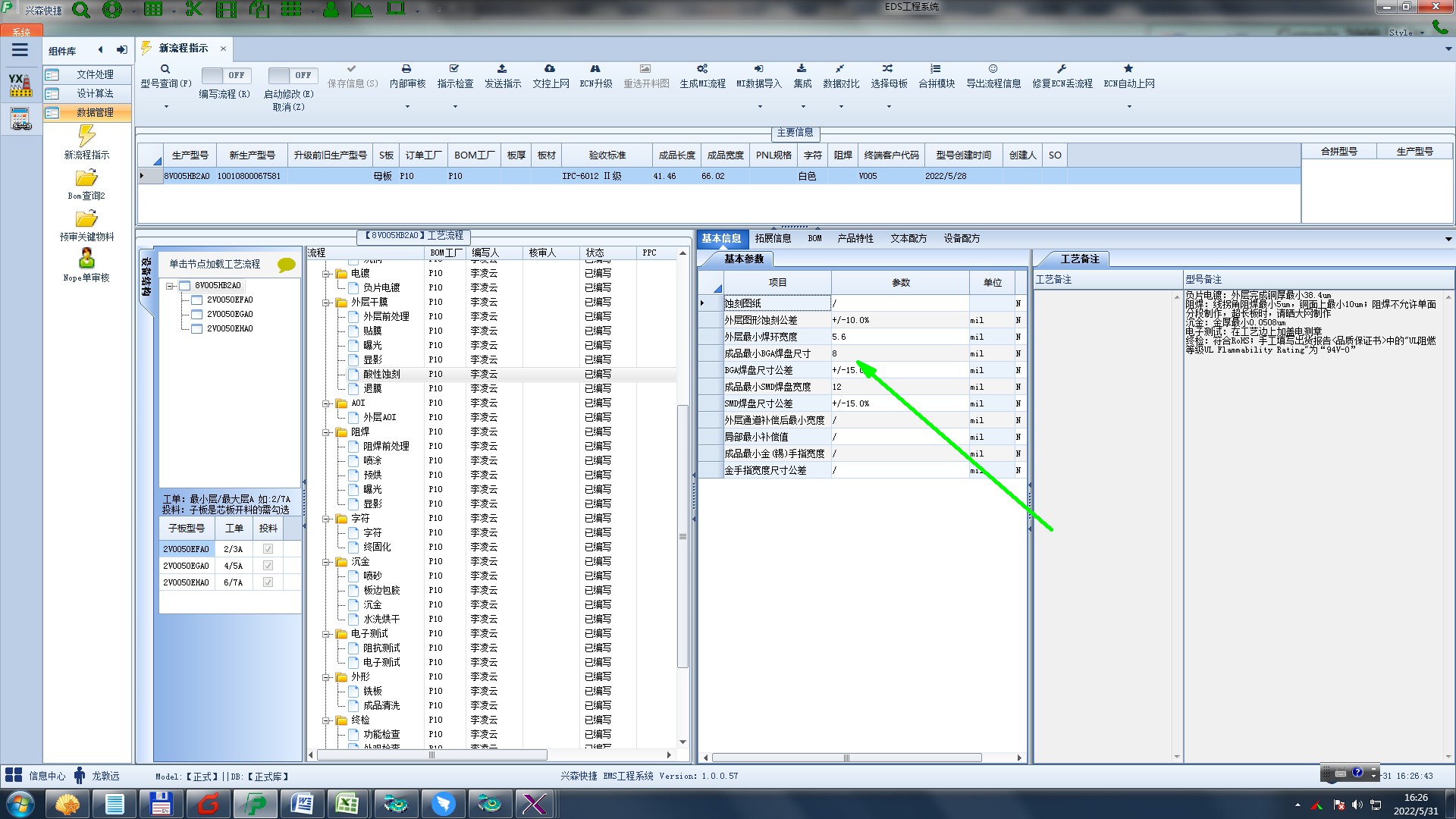Screen dimensions: 1456x819
Task: Click the 数据对比 toolbar icon
Action: coord(840,69)
